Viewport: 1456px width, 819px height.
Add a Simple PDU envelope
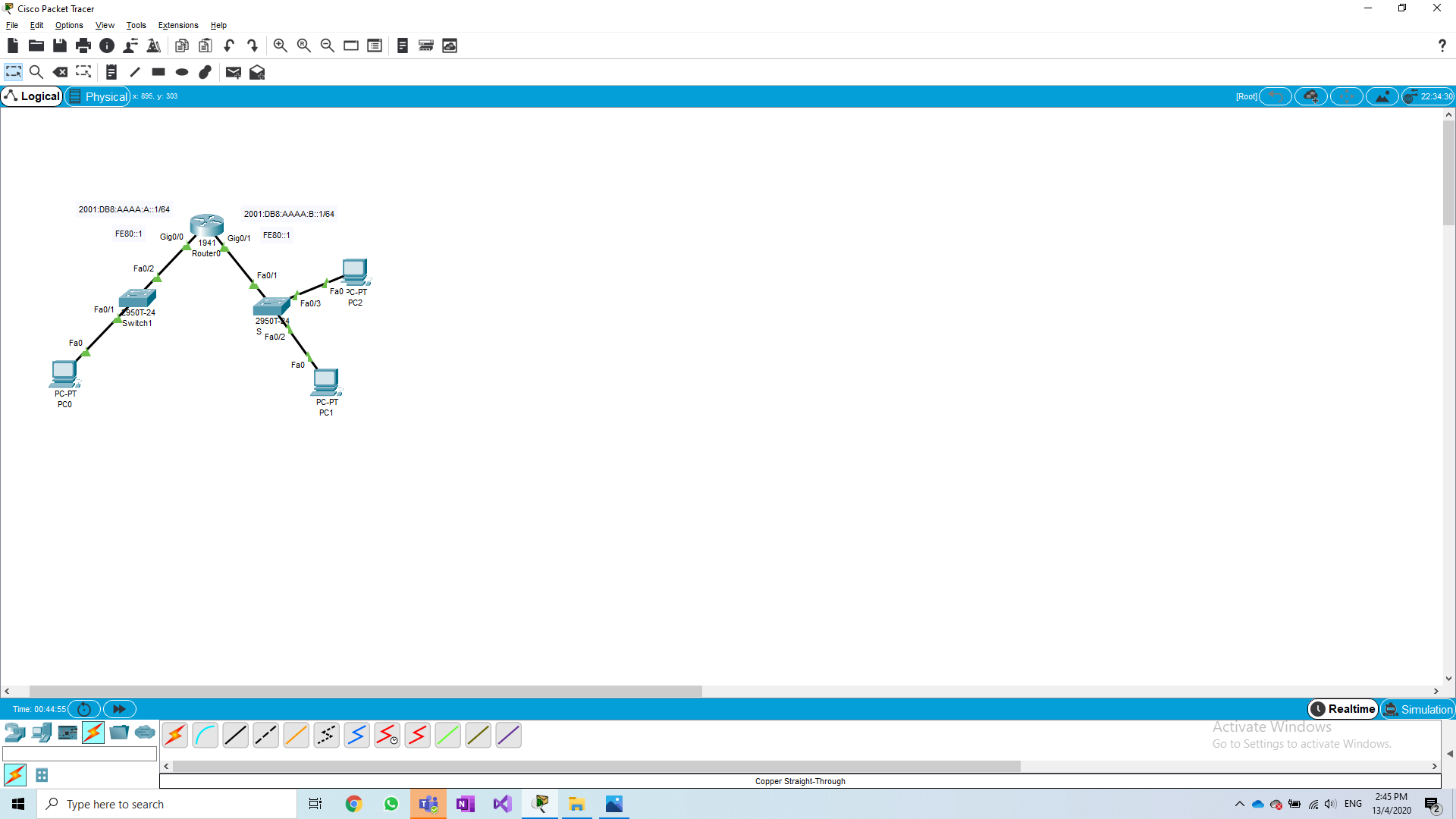tap(234, 72)
